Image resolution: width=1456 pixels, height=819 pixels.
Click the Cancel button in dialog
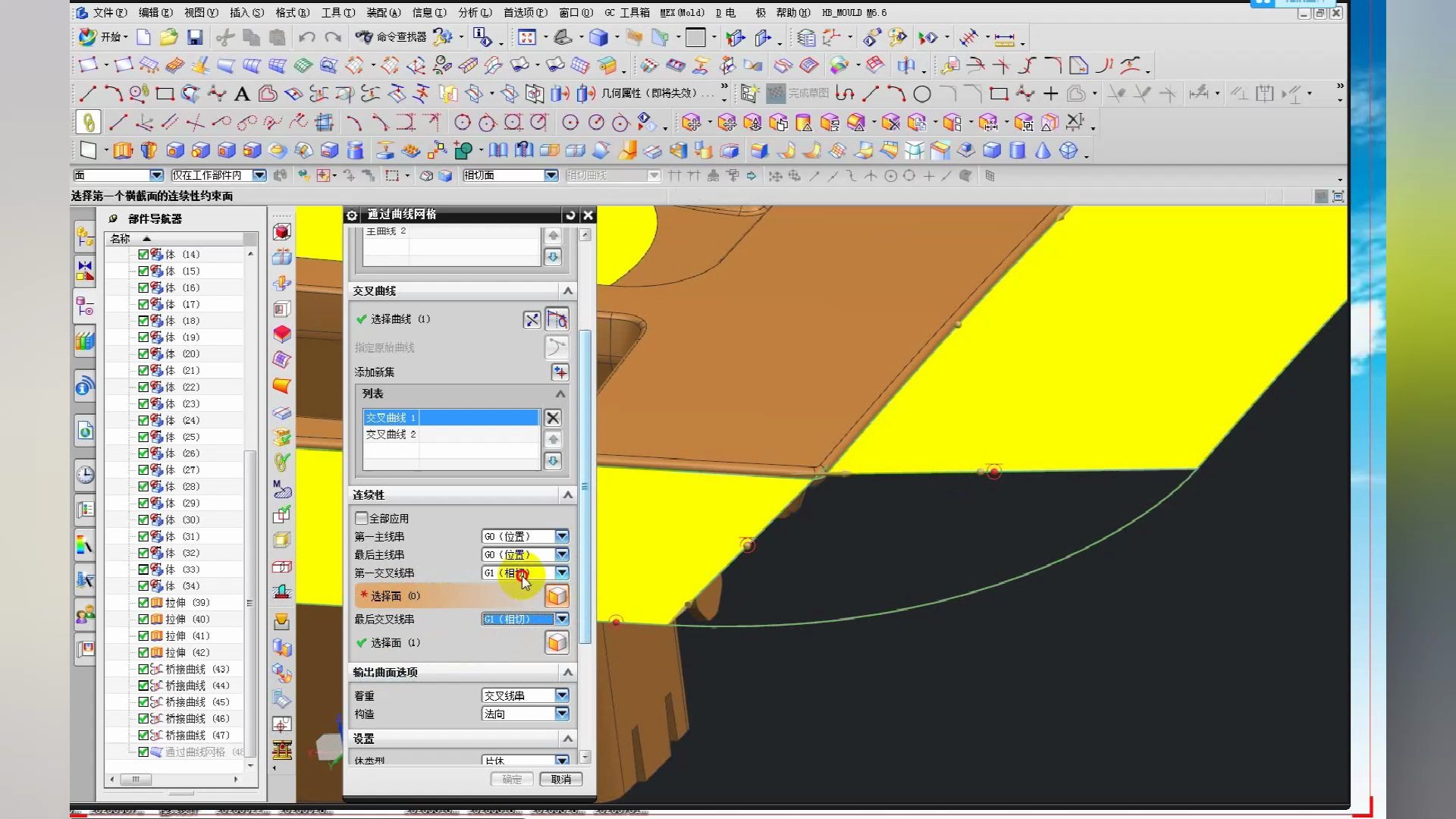(561, 780)
